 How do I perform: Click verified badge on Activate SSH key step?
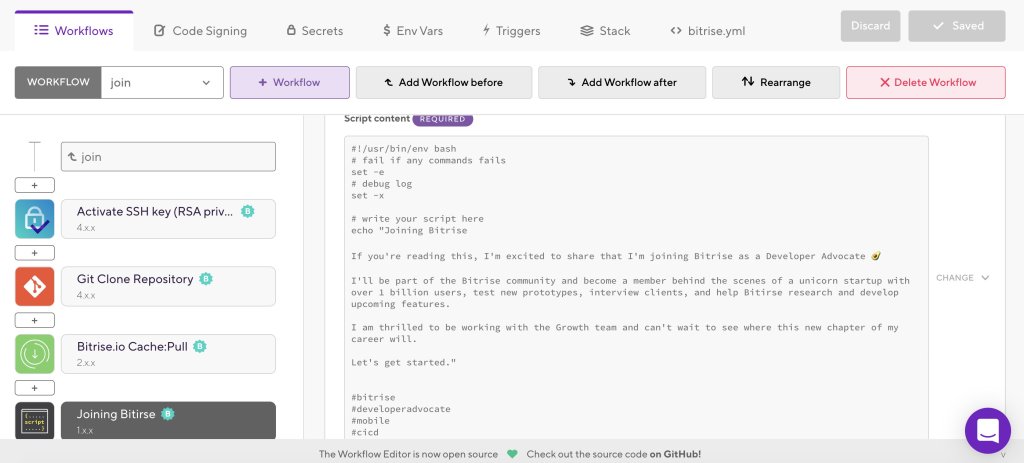click(x=247, y=211)
